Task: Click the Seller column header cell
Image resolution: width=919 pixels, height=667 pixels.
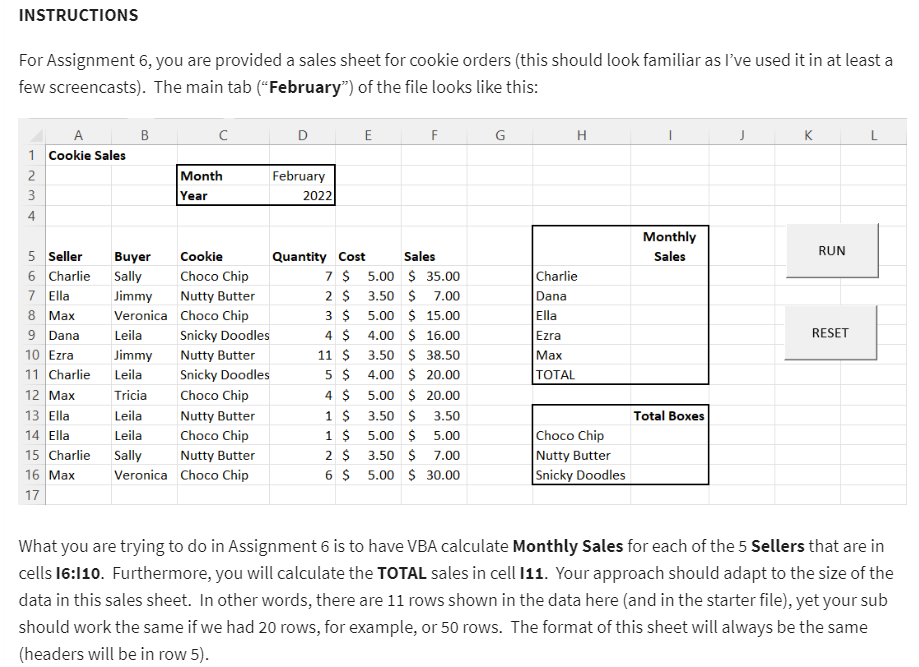Action: pyautogui.click(x=78, y=255)
